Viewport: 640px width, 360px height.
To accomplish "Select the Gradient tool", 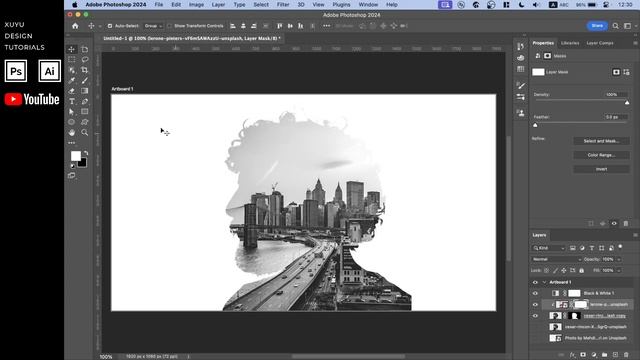I will point(84,91).
